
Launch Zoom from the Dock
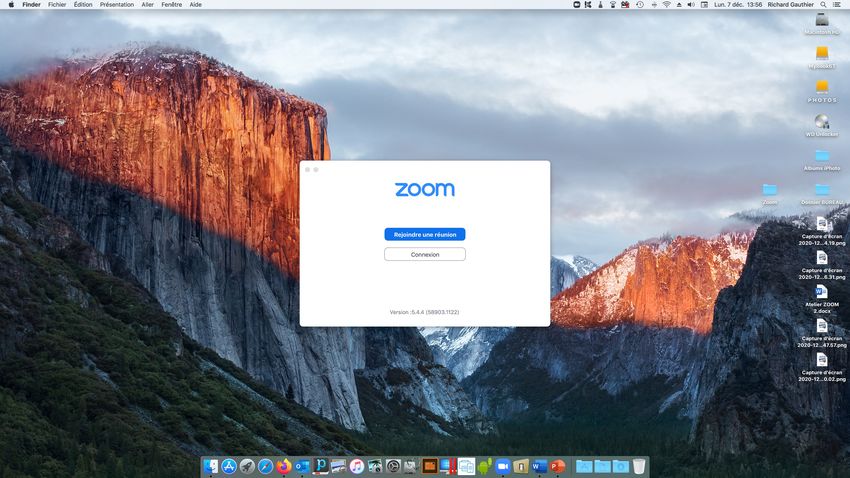click(503, 467)
